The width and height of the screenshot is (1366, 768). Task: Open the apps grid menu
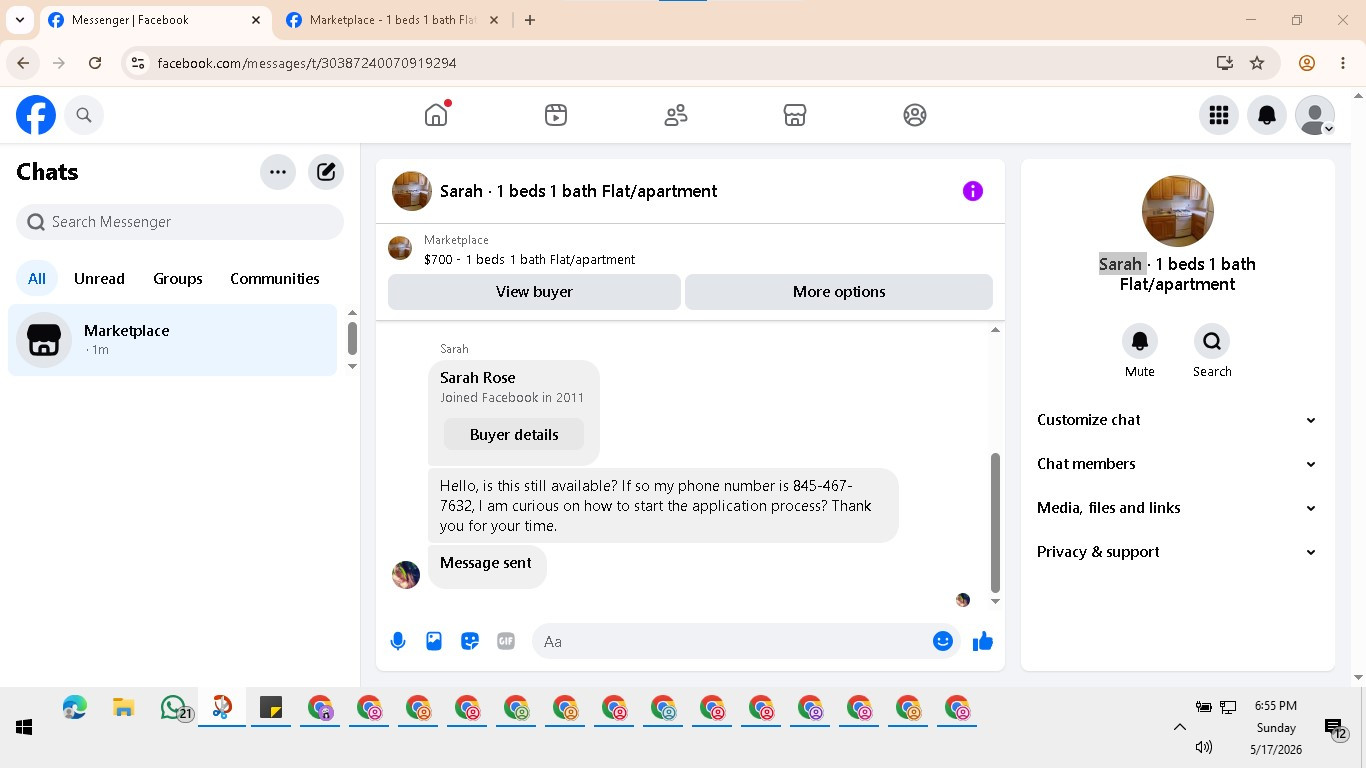click(x=1219, y=115)
